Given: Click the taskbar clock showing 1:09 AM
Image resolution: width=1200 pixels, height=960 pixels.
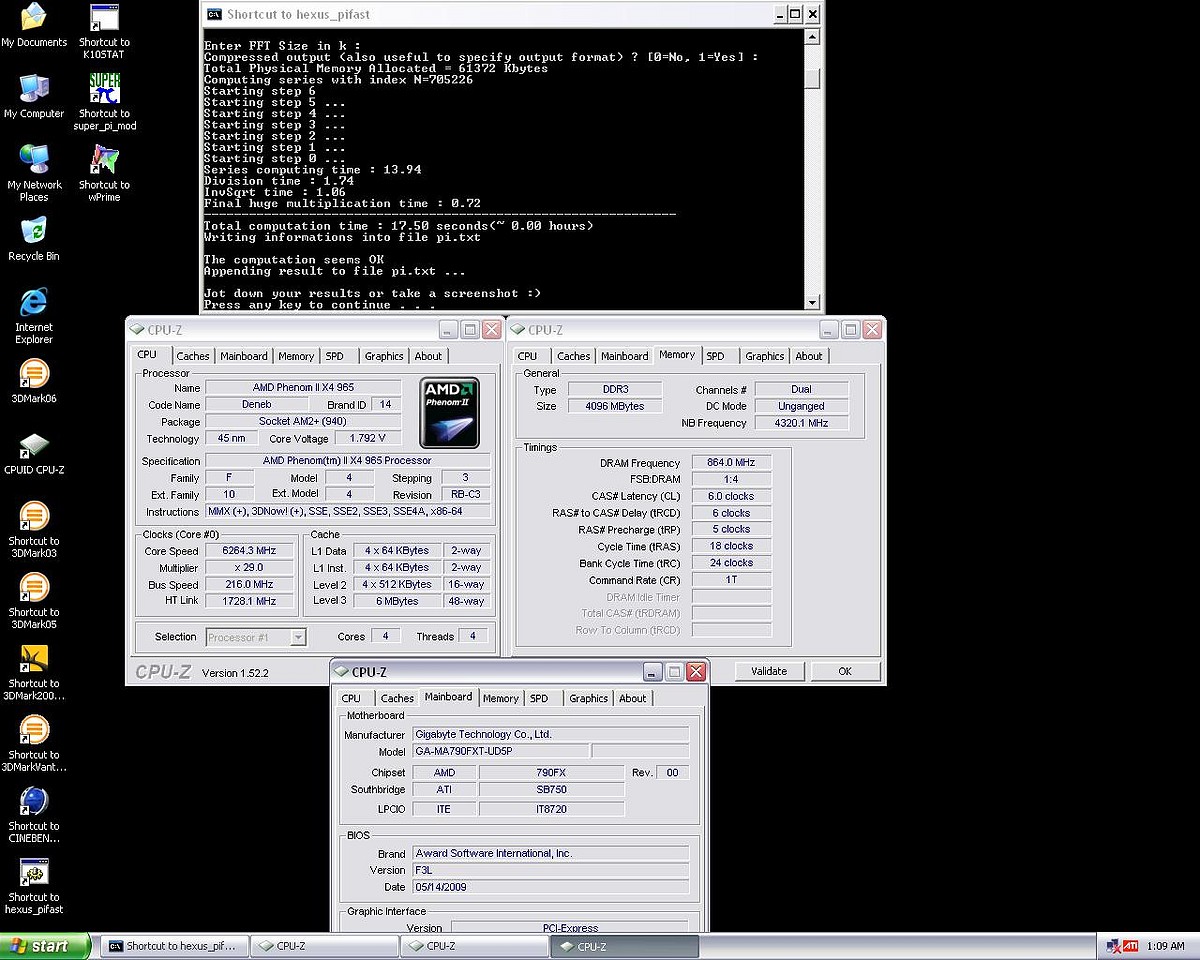Looking at the screenshot, I should (1165, 946).
